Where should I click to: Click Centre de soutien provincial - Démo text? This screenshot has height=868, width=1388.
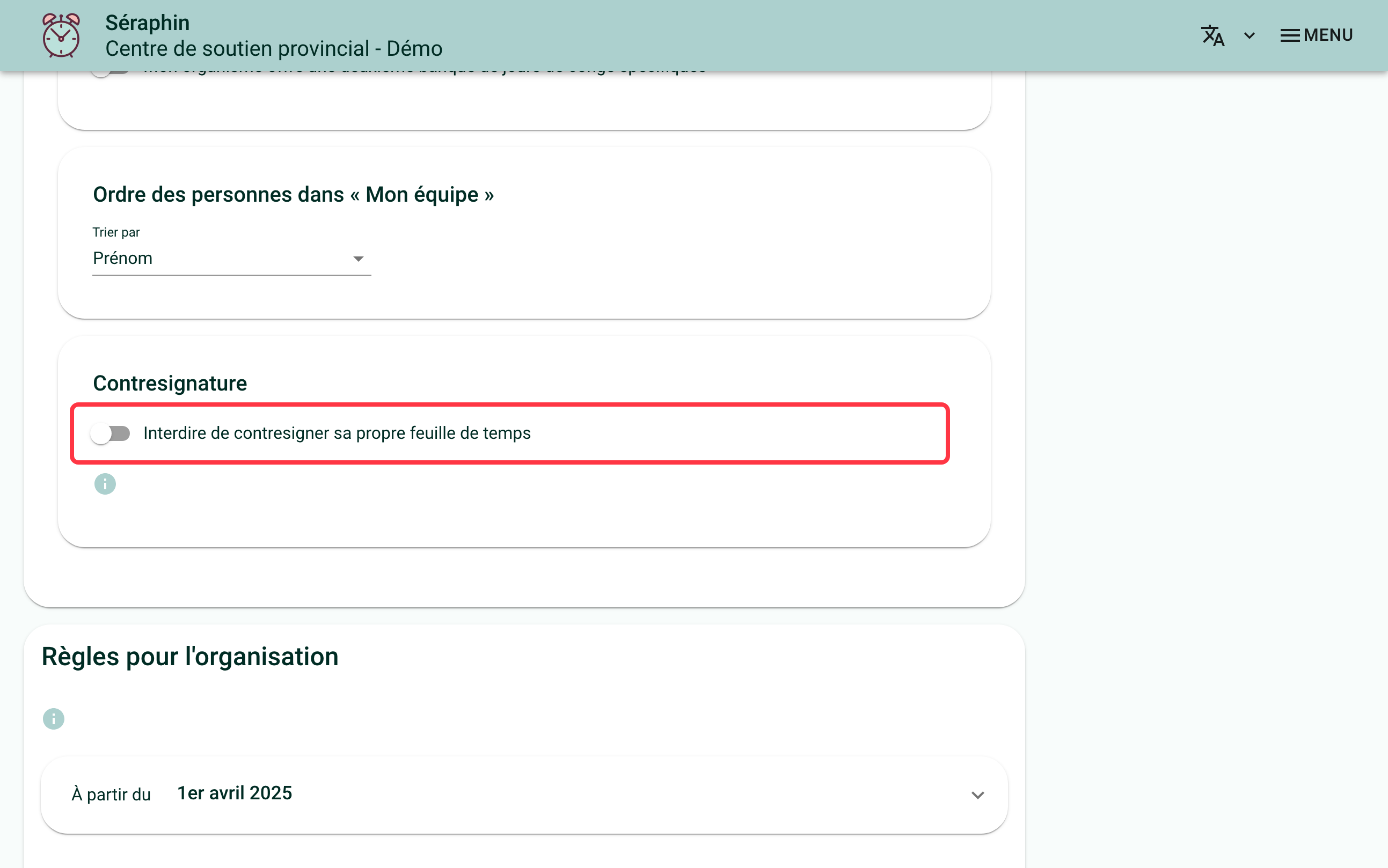274,49
